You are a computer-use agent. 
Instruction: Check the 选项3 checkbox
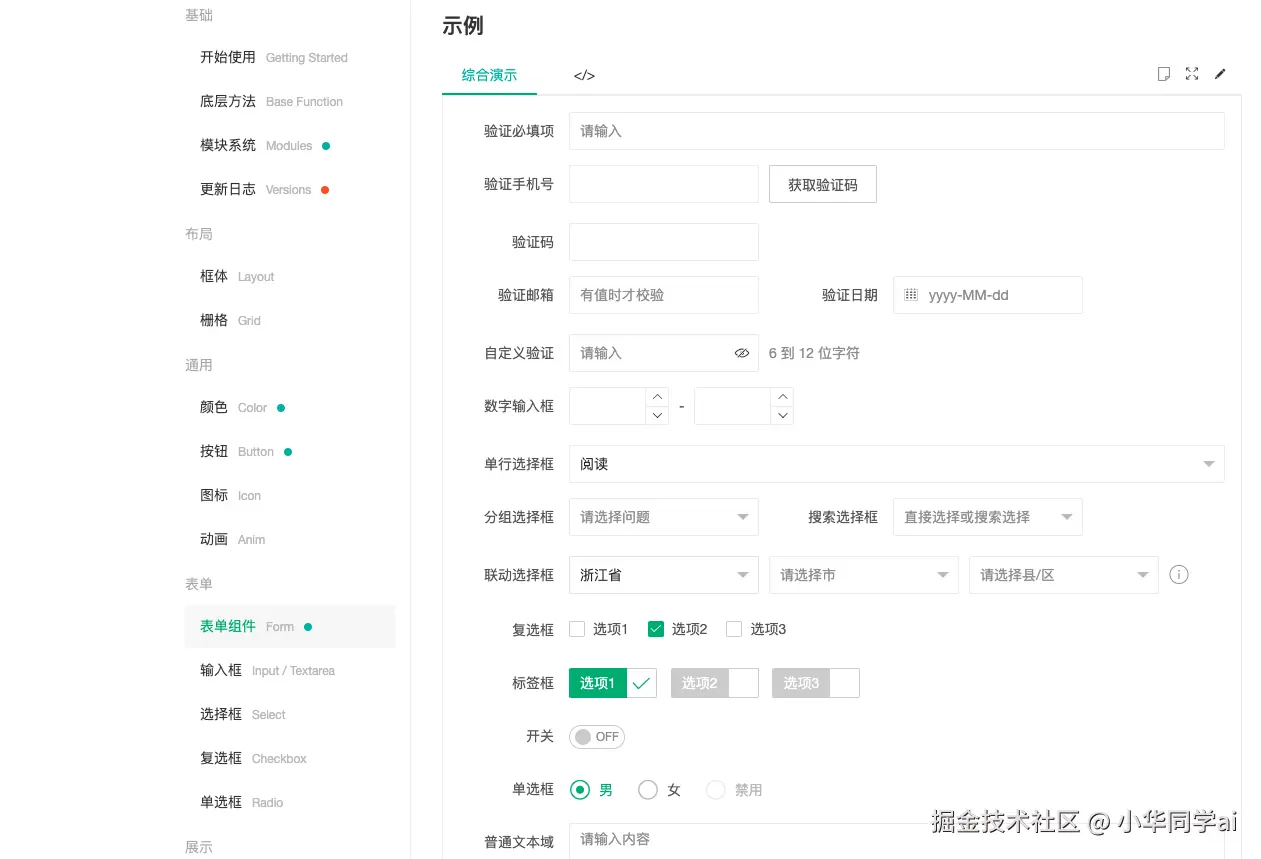[734, 629]
